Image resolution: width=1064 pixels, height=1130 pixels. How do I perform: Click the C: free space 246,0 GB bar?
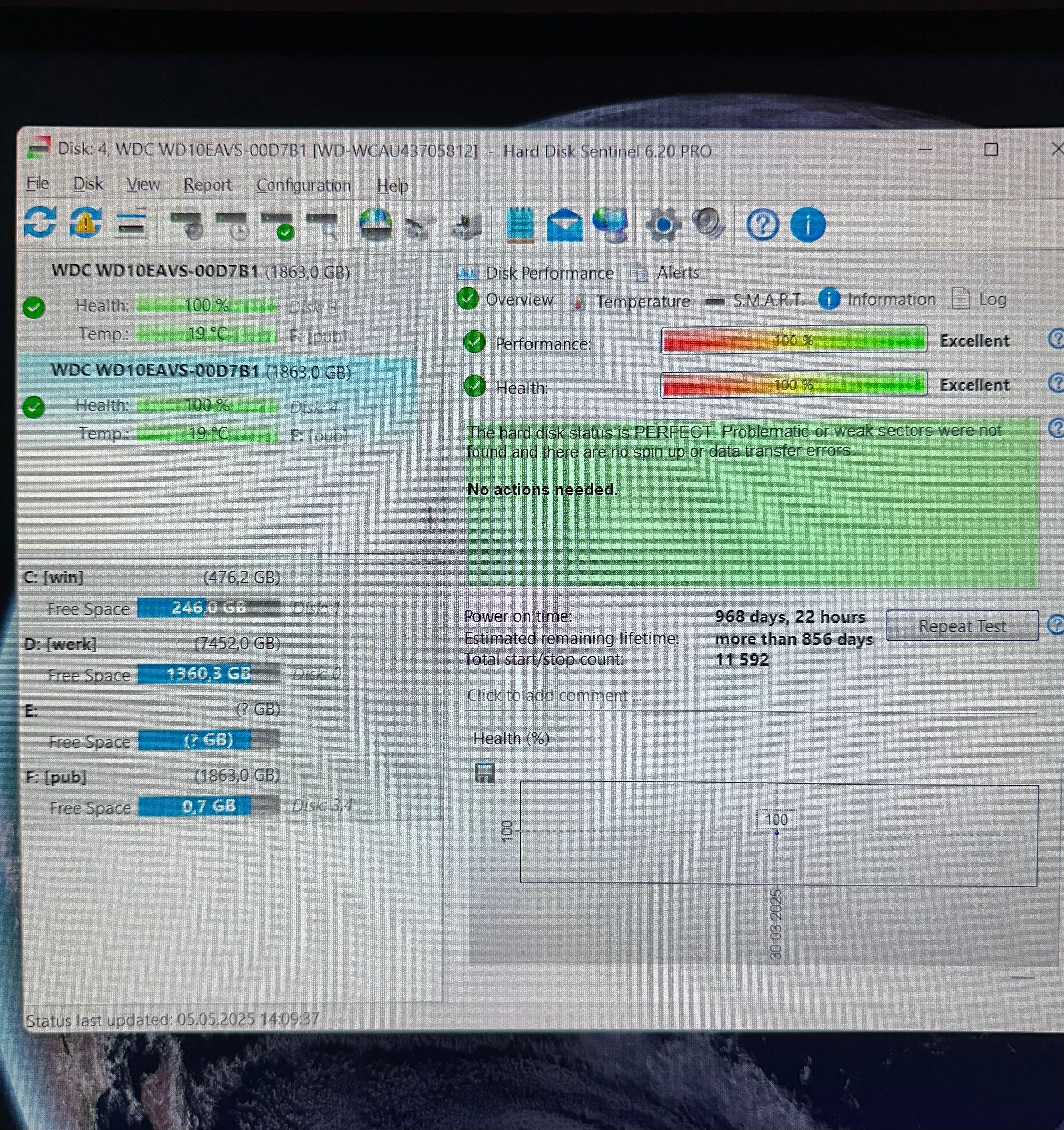pyautogui.click(x=209, y=608)
